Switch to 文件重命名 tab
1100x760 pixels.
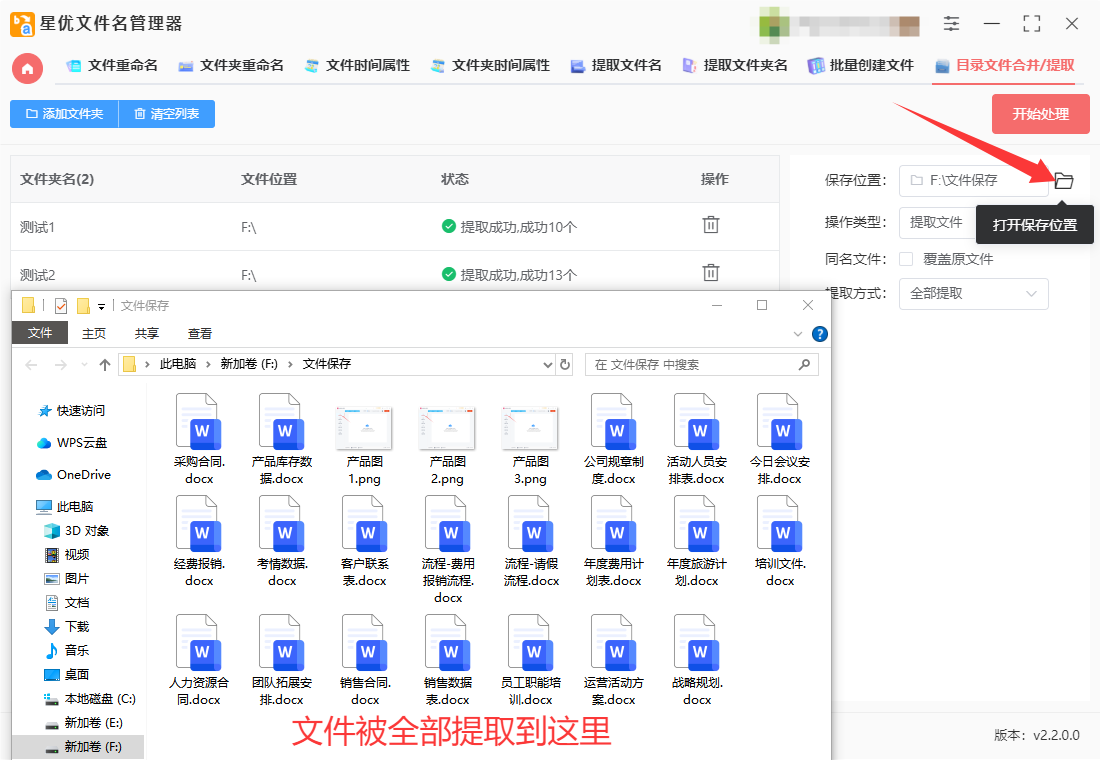112,65
